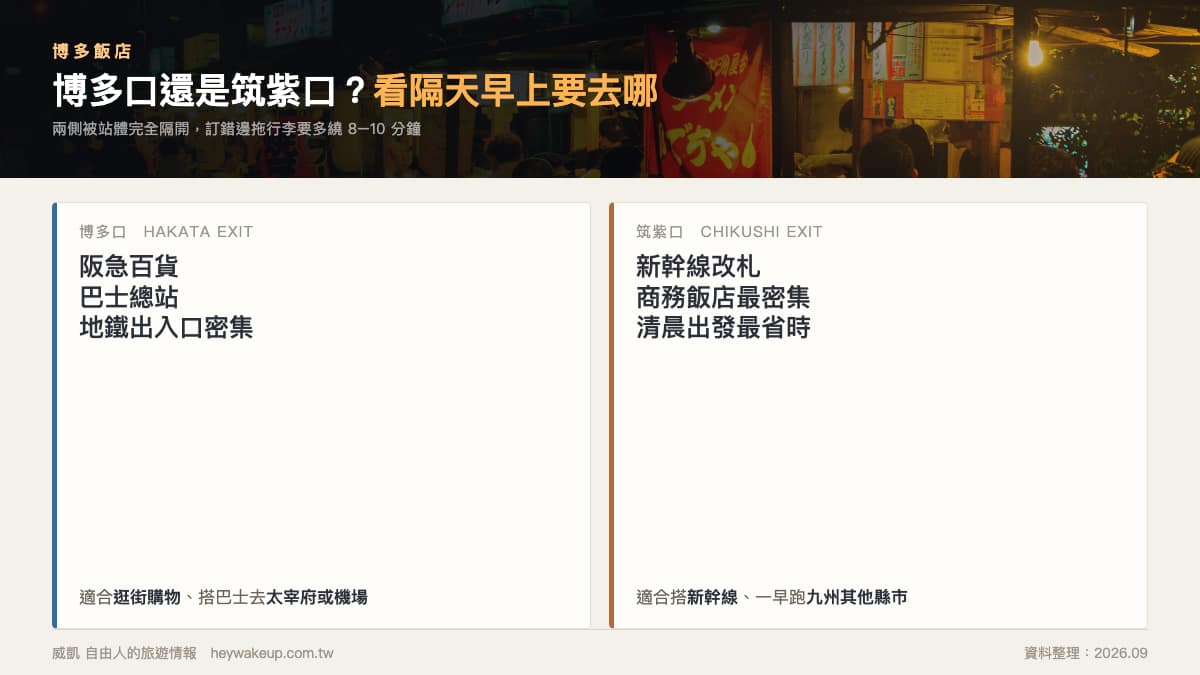Click the orange headline 看隔天早上要去哪

click(516, 92)
